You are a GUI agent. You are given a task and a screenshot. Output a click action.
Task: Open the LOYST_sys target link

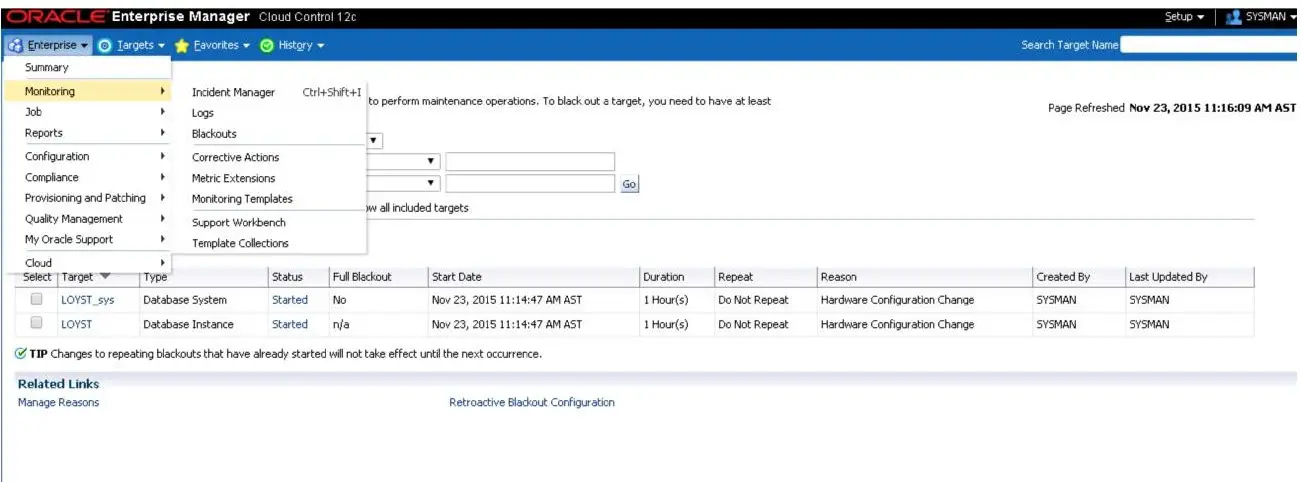point(87,300)
